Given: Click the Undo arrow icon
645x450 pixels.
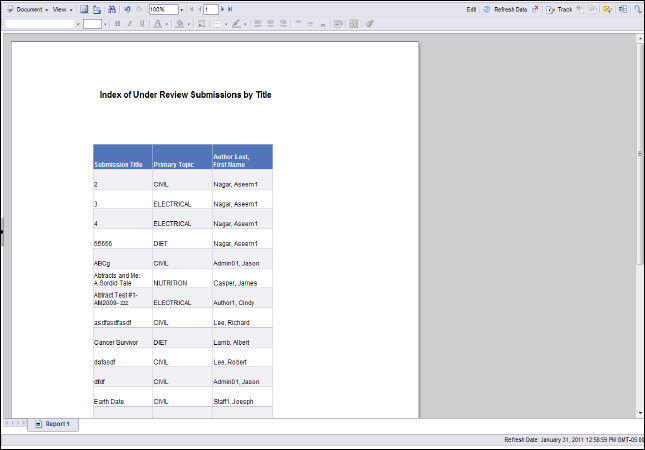Looking at the screenshot, I should click(127, 9).
